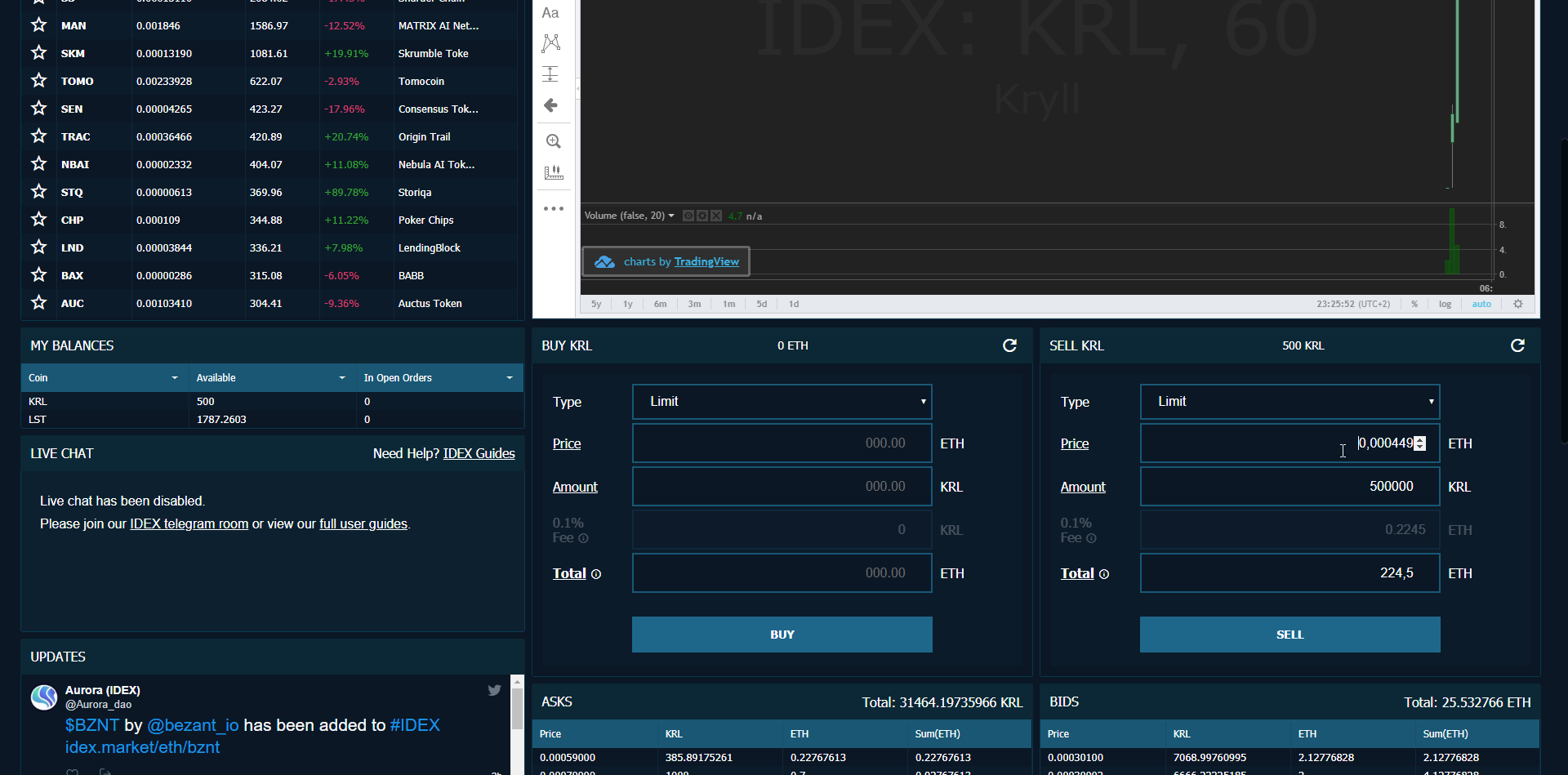Click the Twitter bird icon in Updates
This screenshot has width=1568, height=775.
494,690
